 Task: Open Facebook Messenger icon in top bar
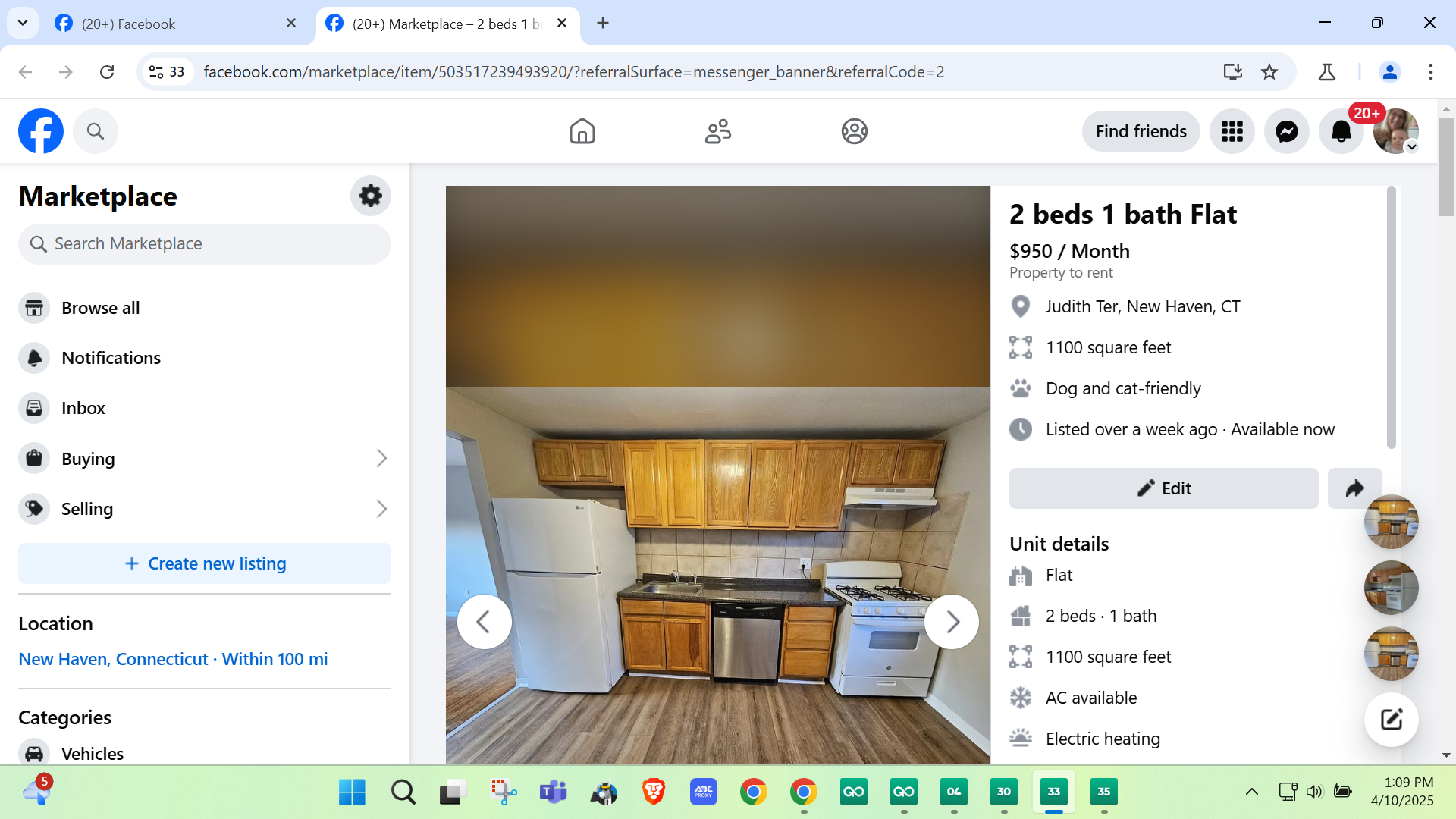[1287, 131]
